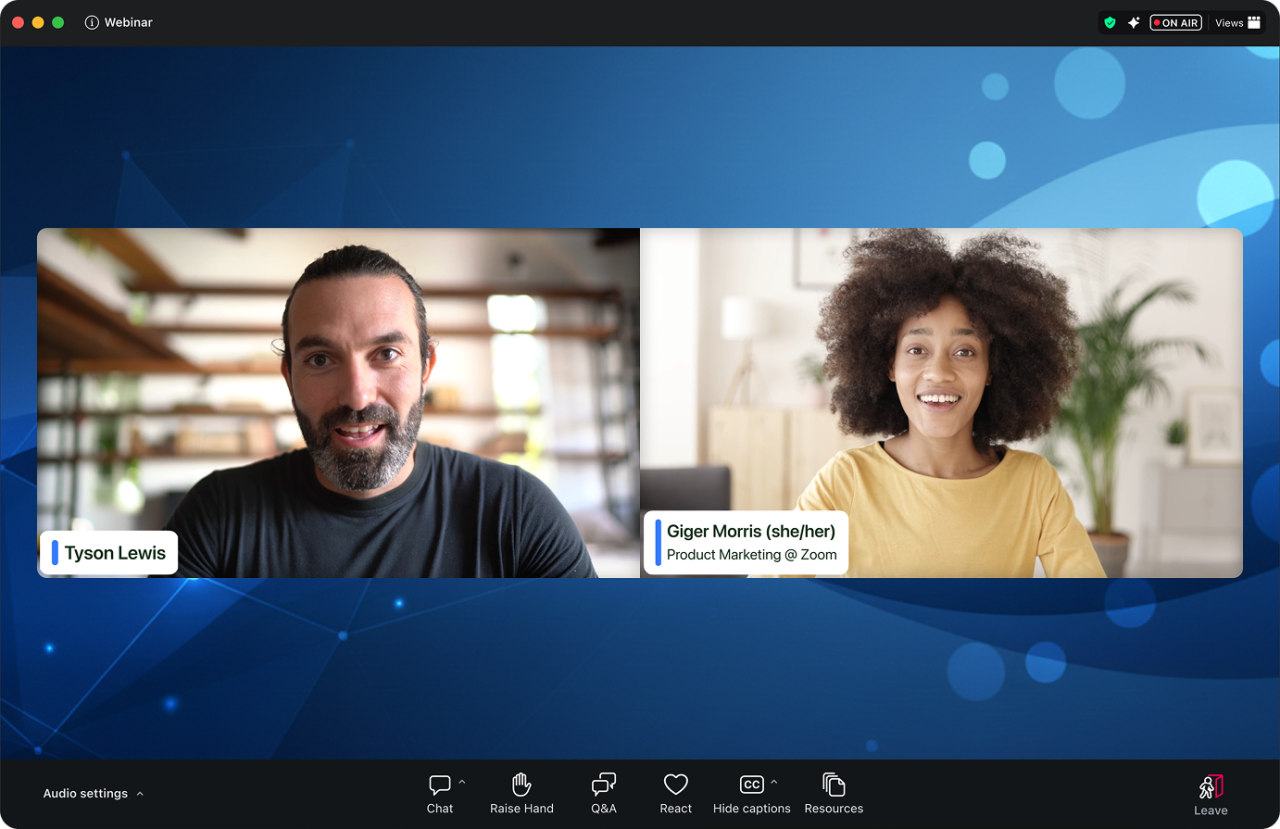Click the Leave webinar icon
This screenshot has height=829, width=1280.
(1211, 787)
